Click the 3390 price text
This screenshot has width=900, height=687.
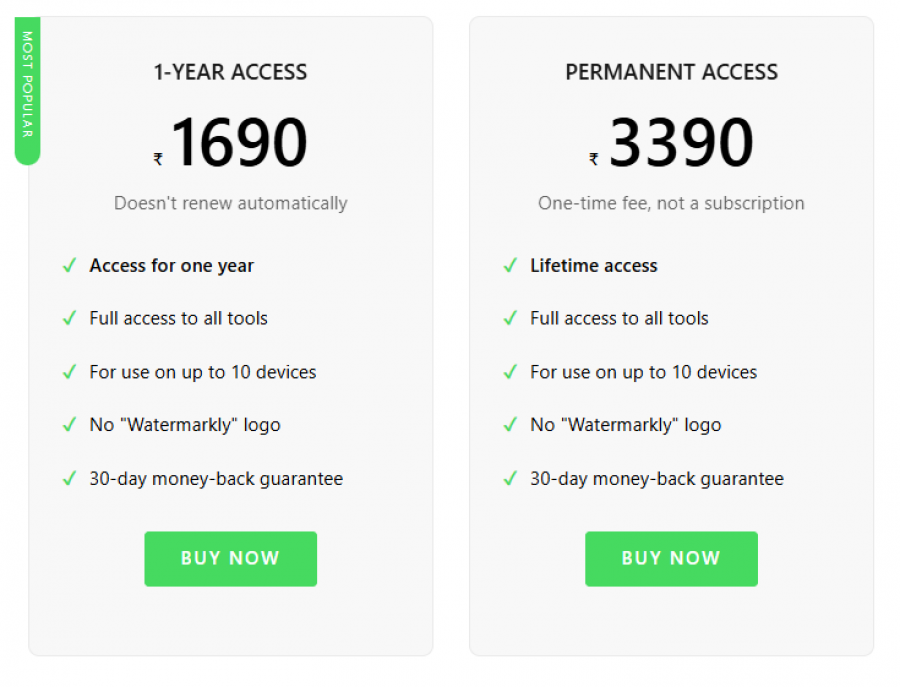[683, 140]
